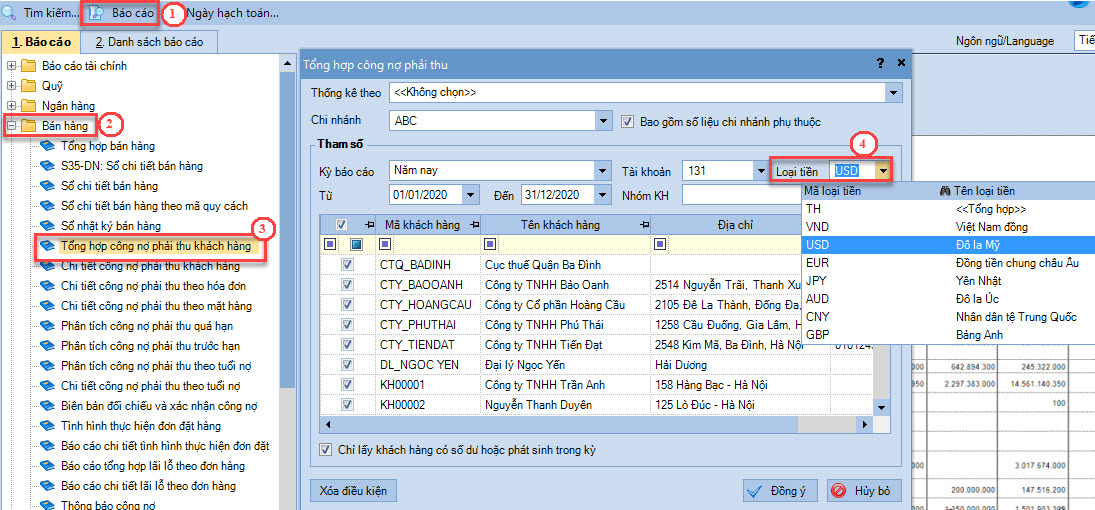Click book icon beside Sổ chi tiết bán hàng theo mã quy cách
The width and height of the screenshot is (1095, 510).
tap(47, 206)
